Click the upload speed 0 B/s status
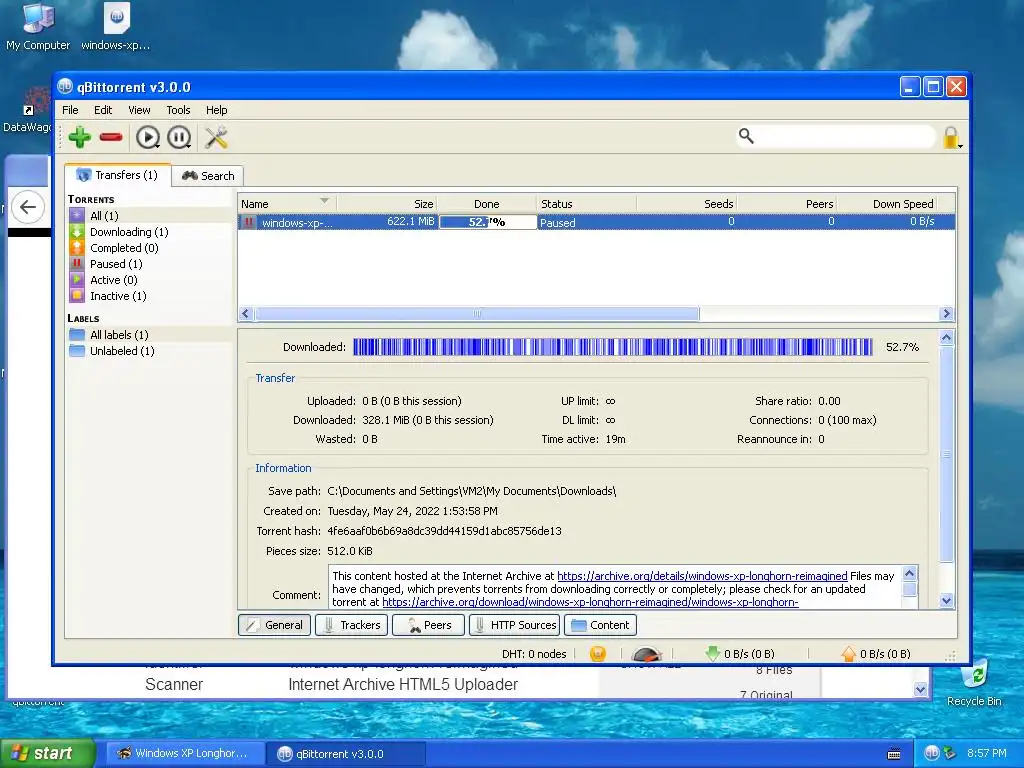The height and width of the screenshot is (768, 1024). click(876, 654)
